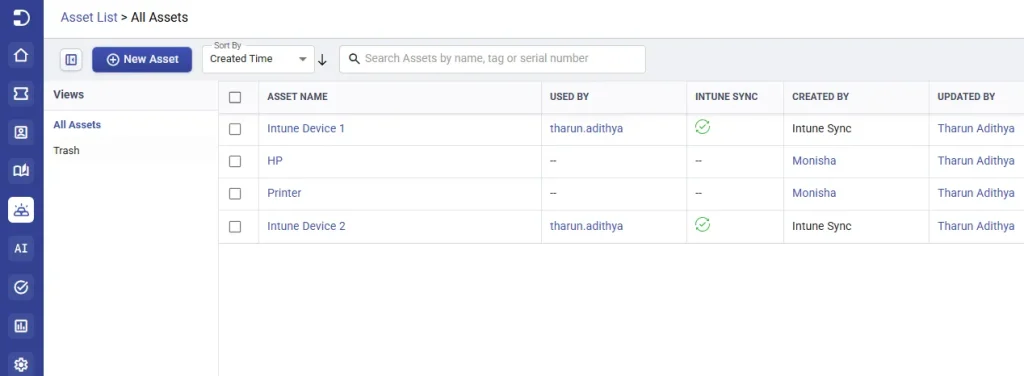Image resolution: width=1024 pixels, height=376 pixels.
Task: Focus the Search Assets input field
Action: (x=492, y=59)
